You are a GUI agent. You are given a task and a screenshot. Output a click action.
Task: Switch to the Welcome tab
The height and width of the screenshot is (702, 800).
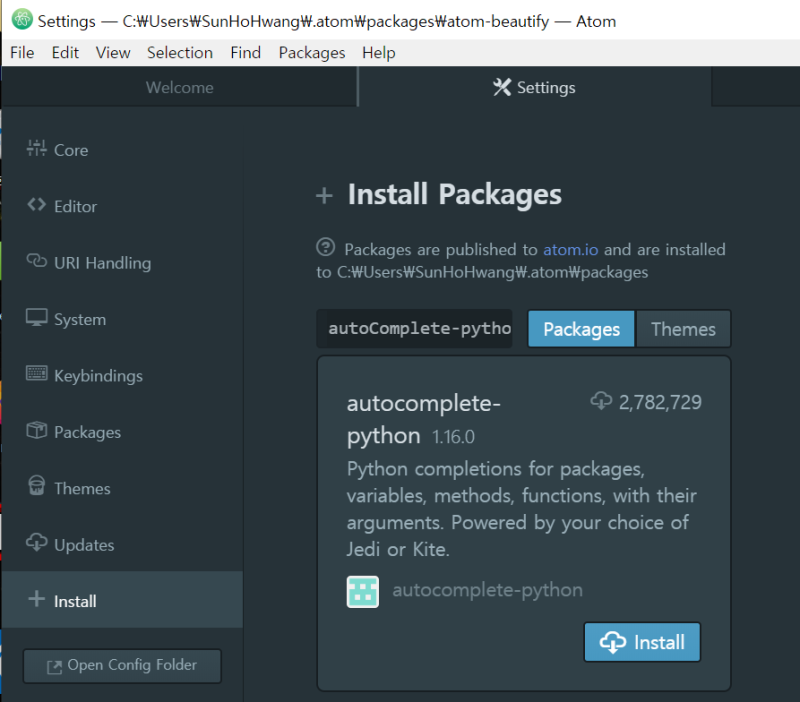(180, 87)
